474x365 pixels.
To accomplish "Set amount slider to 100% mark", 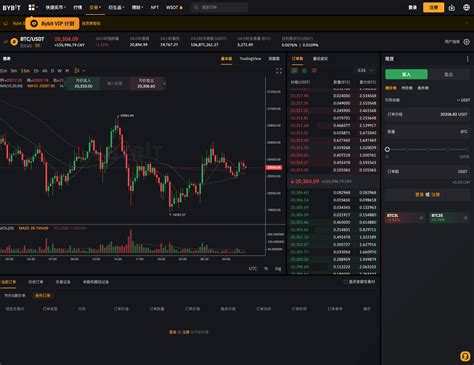I will pos(467,149).
